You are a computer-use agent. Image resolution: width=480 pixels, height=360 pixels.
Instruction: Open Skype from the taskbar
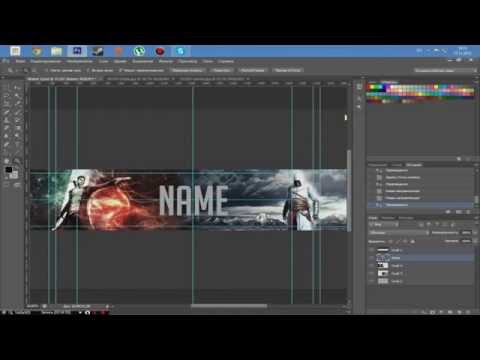tap(180, 51)
